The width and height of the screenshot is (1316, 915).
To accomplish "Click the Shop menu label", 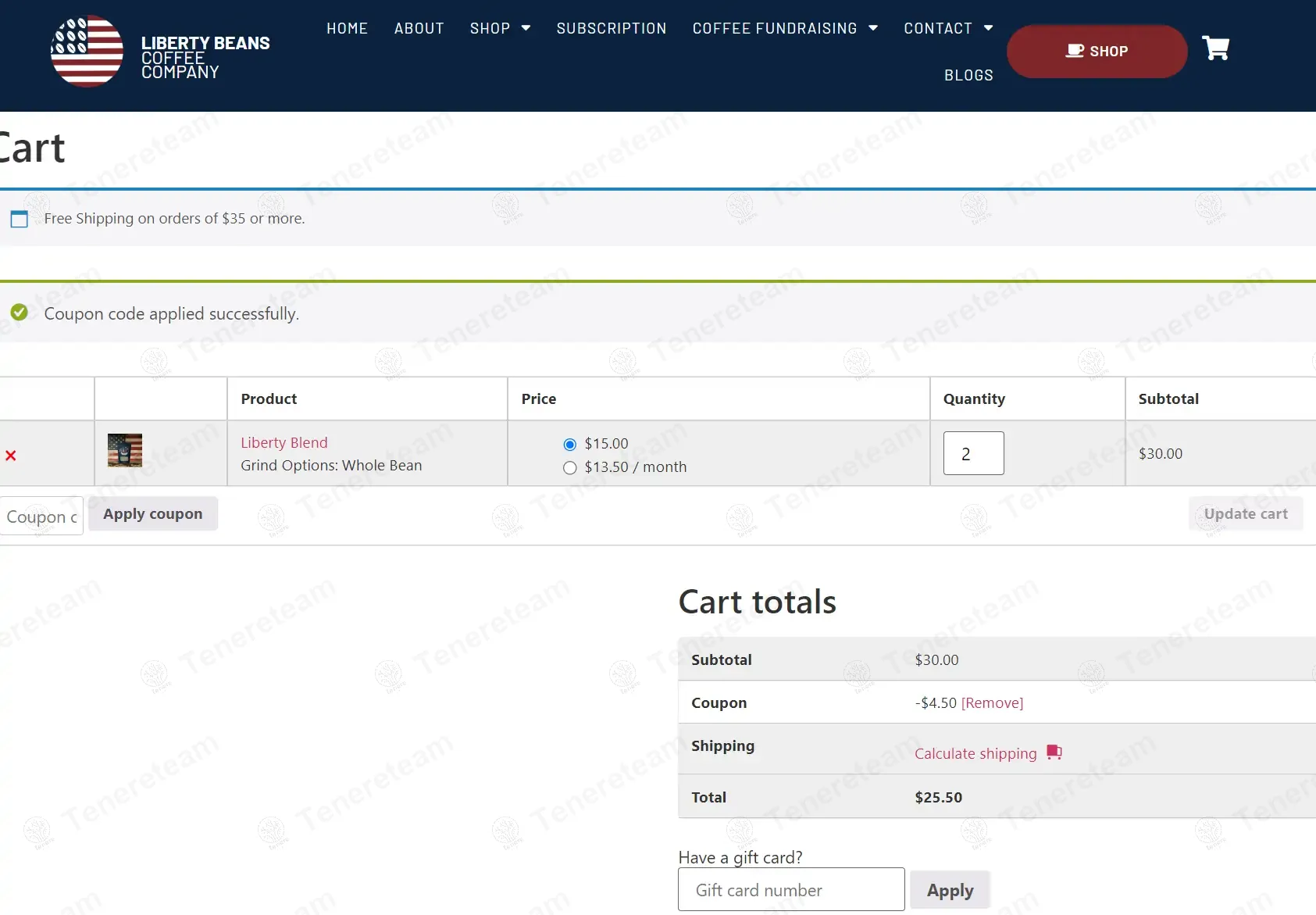I will point(490,28).
